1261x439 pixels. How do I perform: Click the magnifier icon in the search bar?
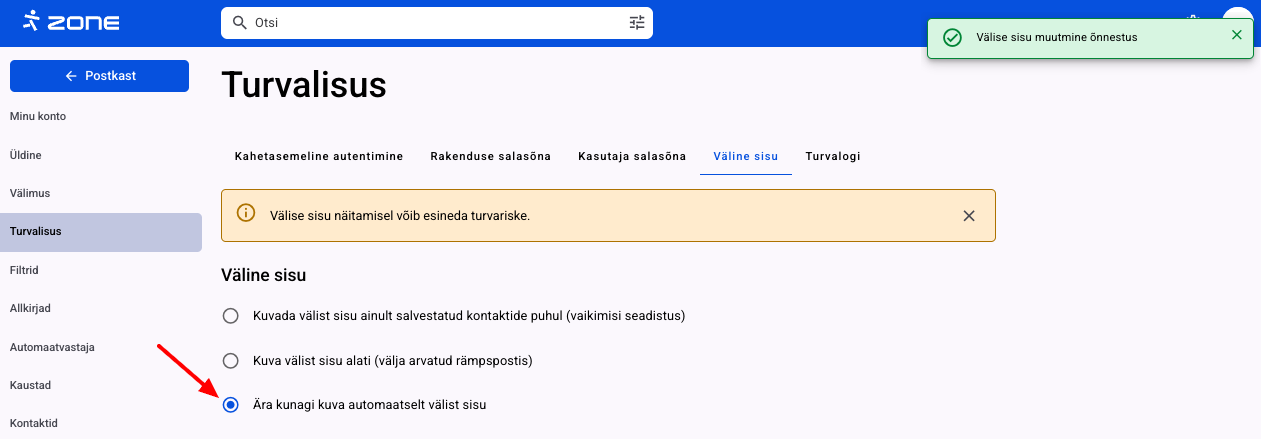click(239, 22)
